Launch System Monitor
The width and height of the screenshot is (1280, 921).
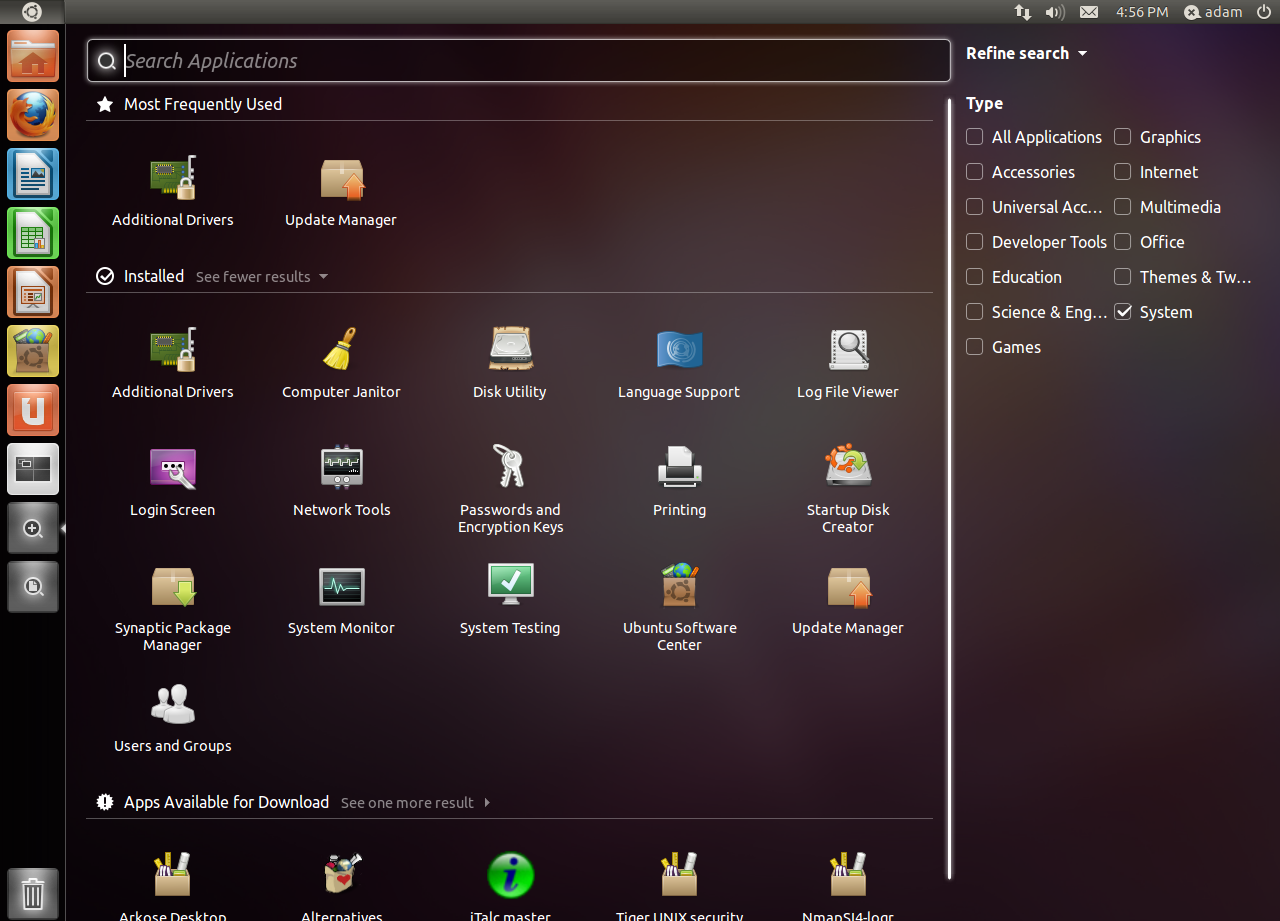pyautogui.click(x=342, y=599)
